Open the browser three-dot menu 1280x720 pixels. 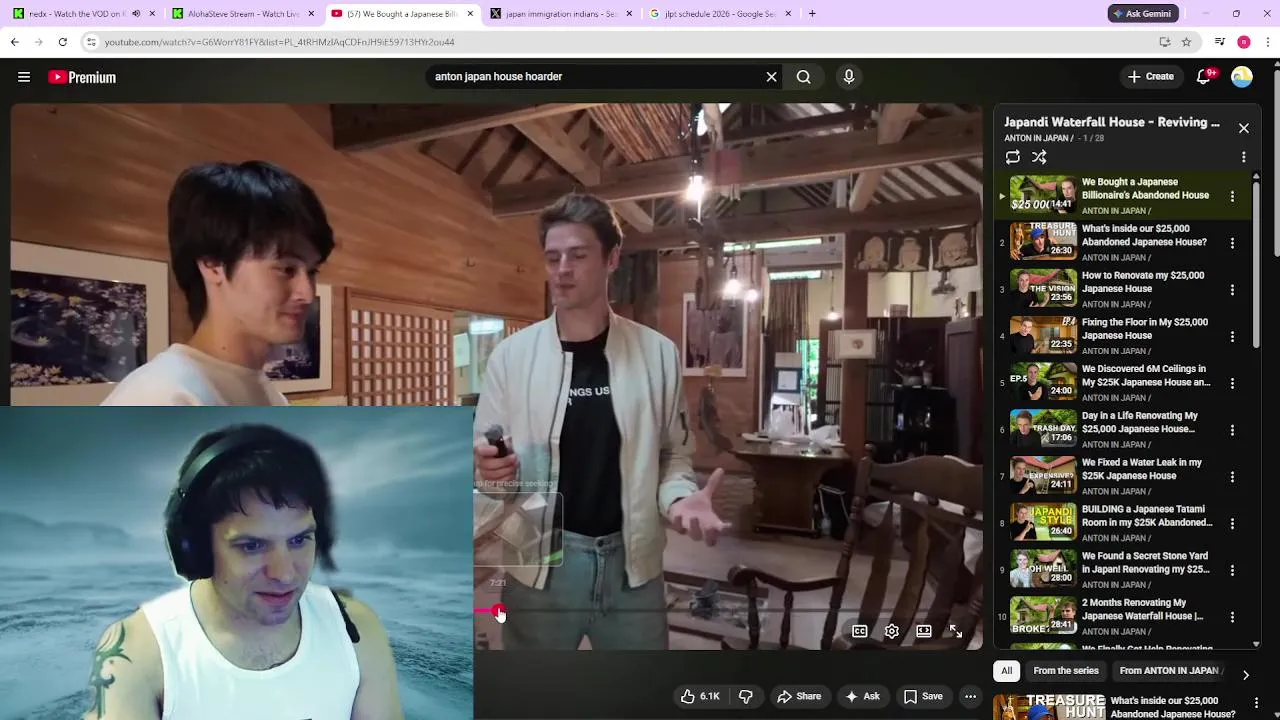click(x=1267, y=42)
